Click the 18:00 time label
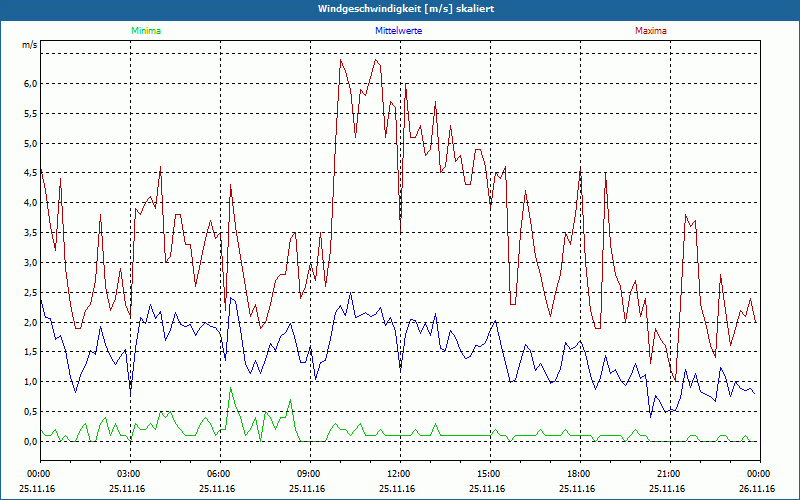 580,474
